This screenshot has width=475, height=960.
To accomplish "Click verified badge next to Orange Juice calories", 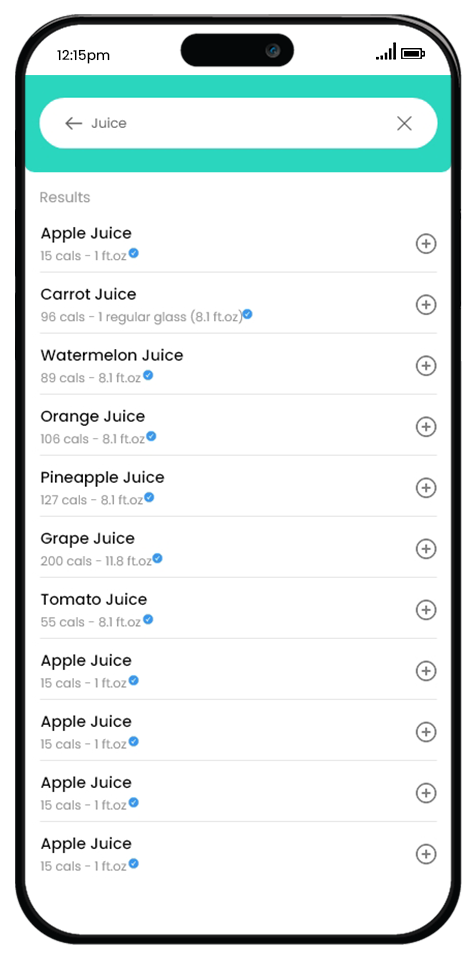I will pos(151,437).
